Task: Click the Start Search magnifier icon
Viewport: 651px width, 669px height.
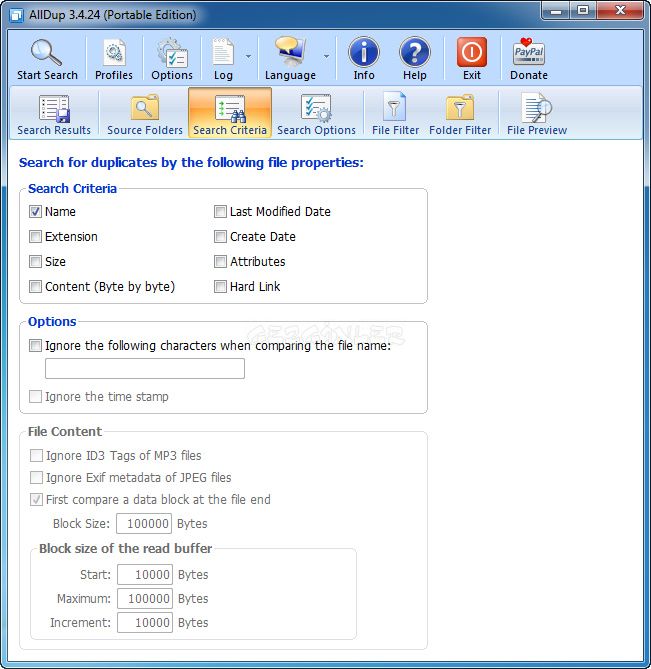Action: [46, 53]
